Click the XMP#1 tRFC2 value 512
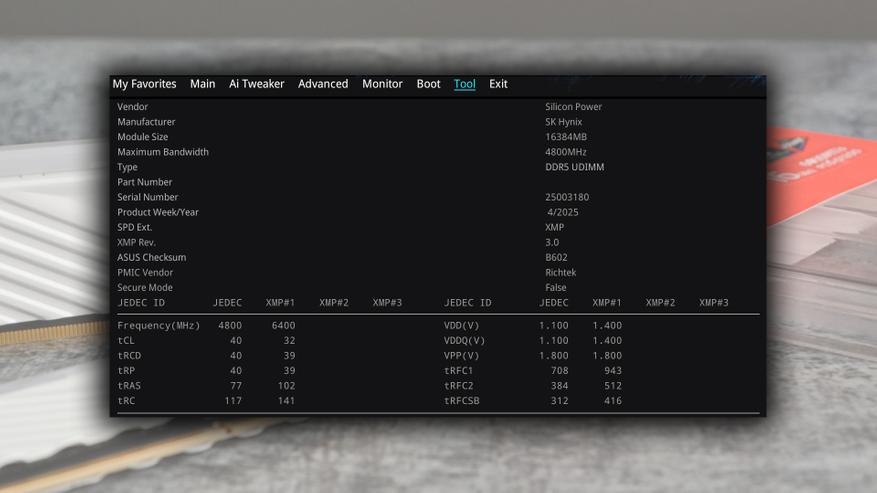Screen dimensions: 877x493 point(613,386)
